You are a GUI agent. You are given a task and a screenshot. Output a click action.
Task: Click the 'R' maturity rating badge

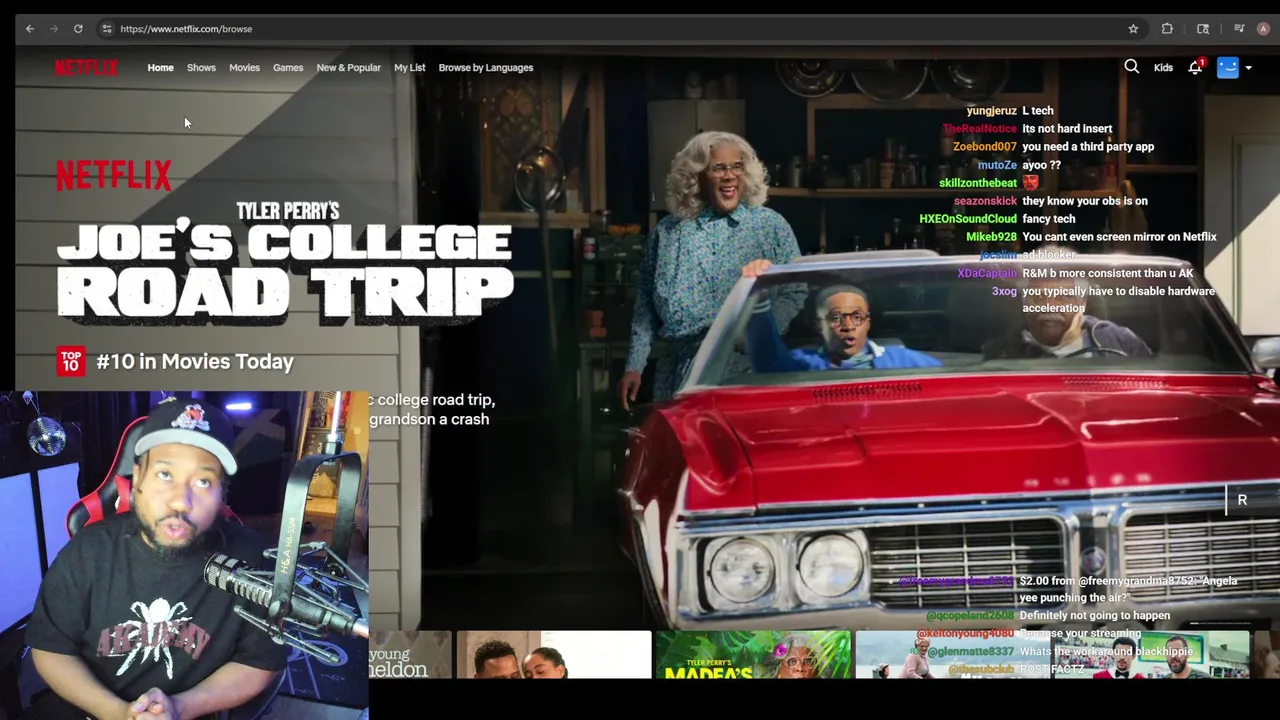point(1242,500)
